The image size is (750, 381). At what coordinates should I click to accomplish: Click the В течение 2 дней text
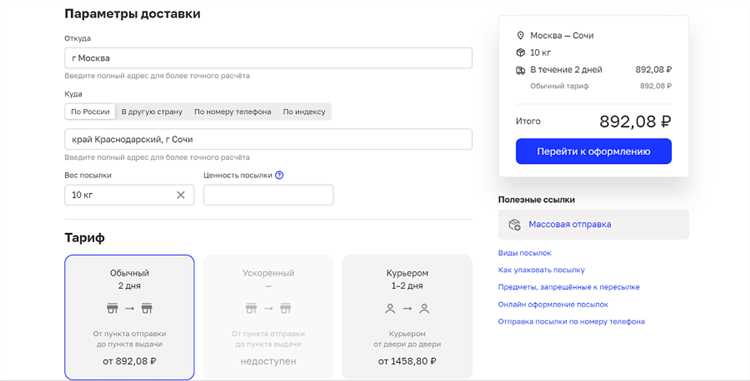[x=566, y=70]
